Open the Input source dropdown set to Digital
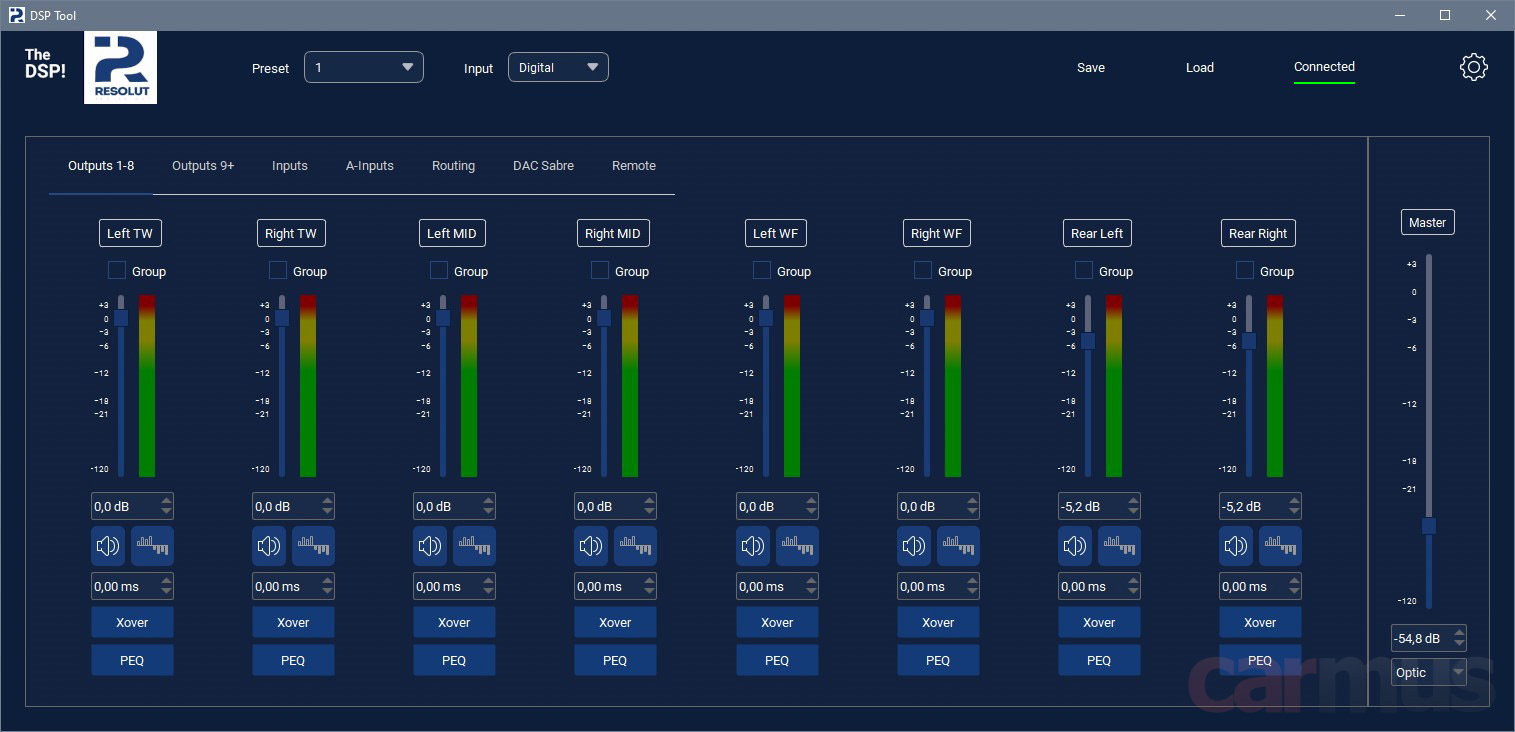Viewport: 1515px width, 732px height. [x=558, y=67]
